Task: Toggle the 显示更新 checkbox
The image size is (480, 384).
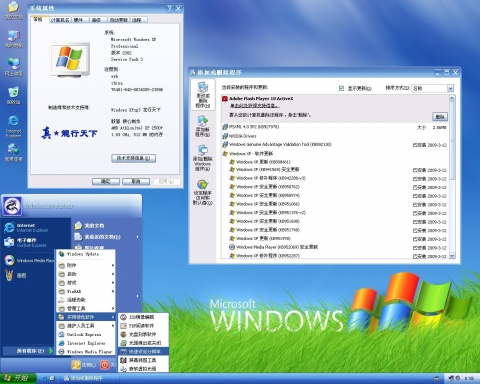Action: click(341, 88)
